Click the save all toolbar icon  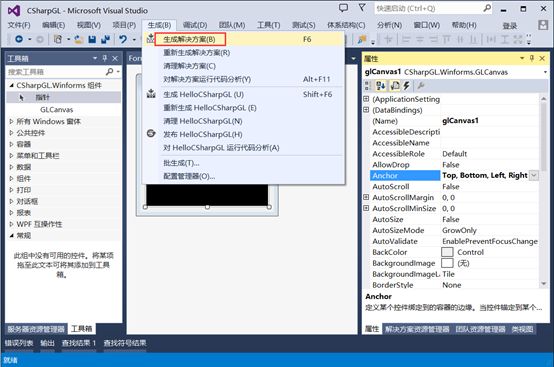(x=105, y=40)
